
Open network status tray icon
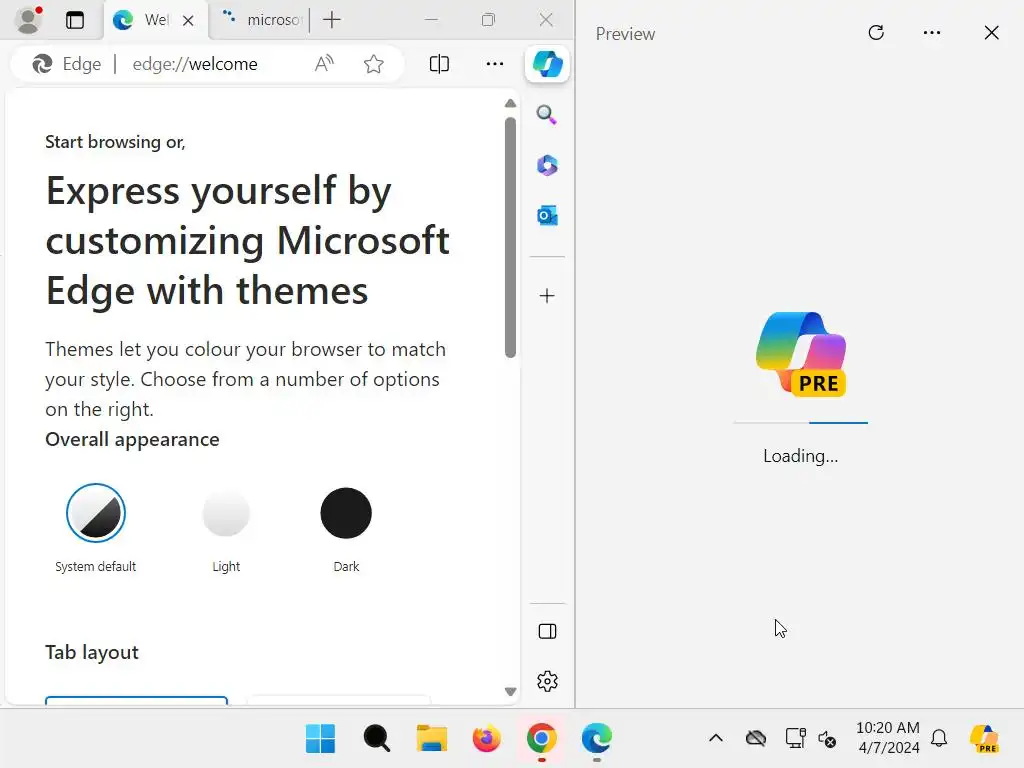[x=795, y=739]
